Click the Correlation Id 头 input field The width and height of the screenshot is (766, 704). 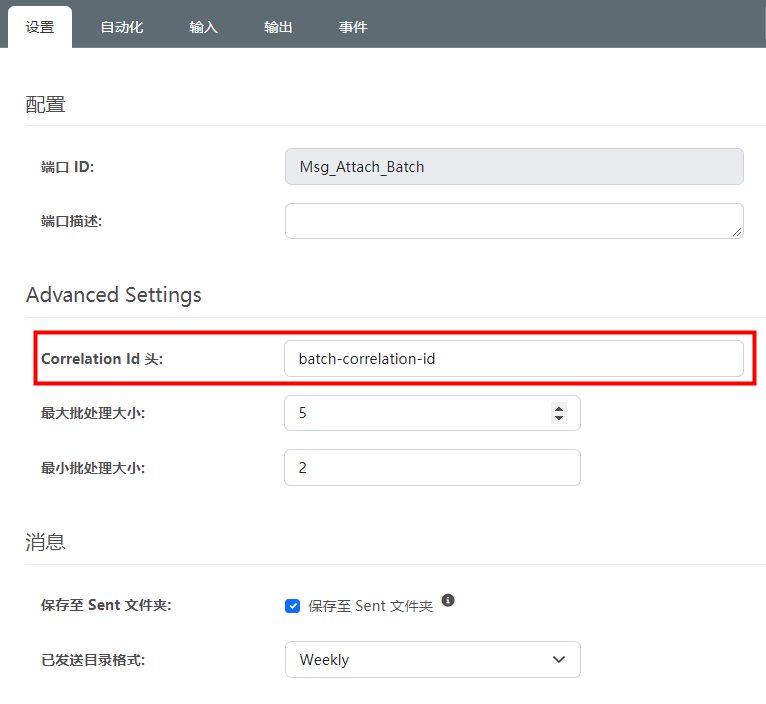514,359
